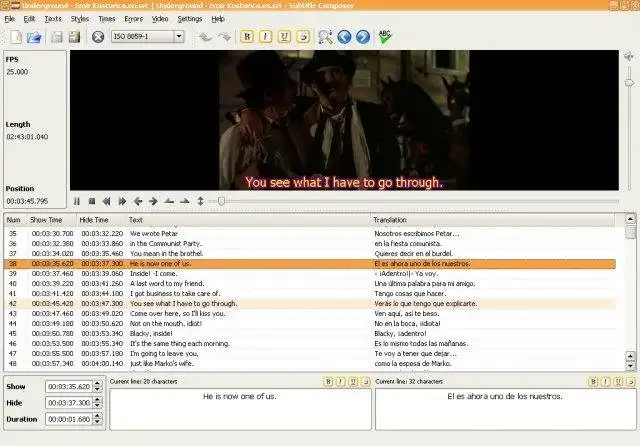Toggle Bold in the main toolbar
Image resolution: width=640 pixels, height=446 pixels.
pos(247,37)
